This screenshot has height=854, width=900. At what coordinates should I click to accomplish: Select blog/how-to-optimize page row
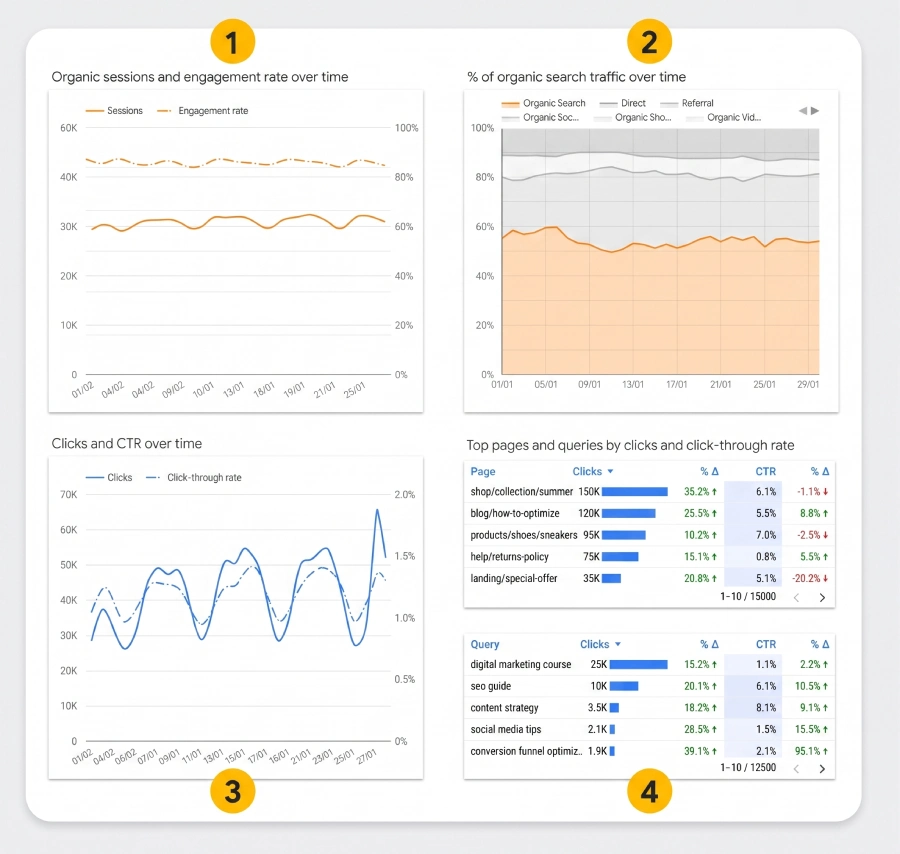(x=649, y=513)
